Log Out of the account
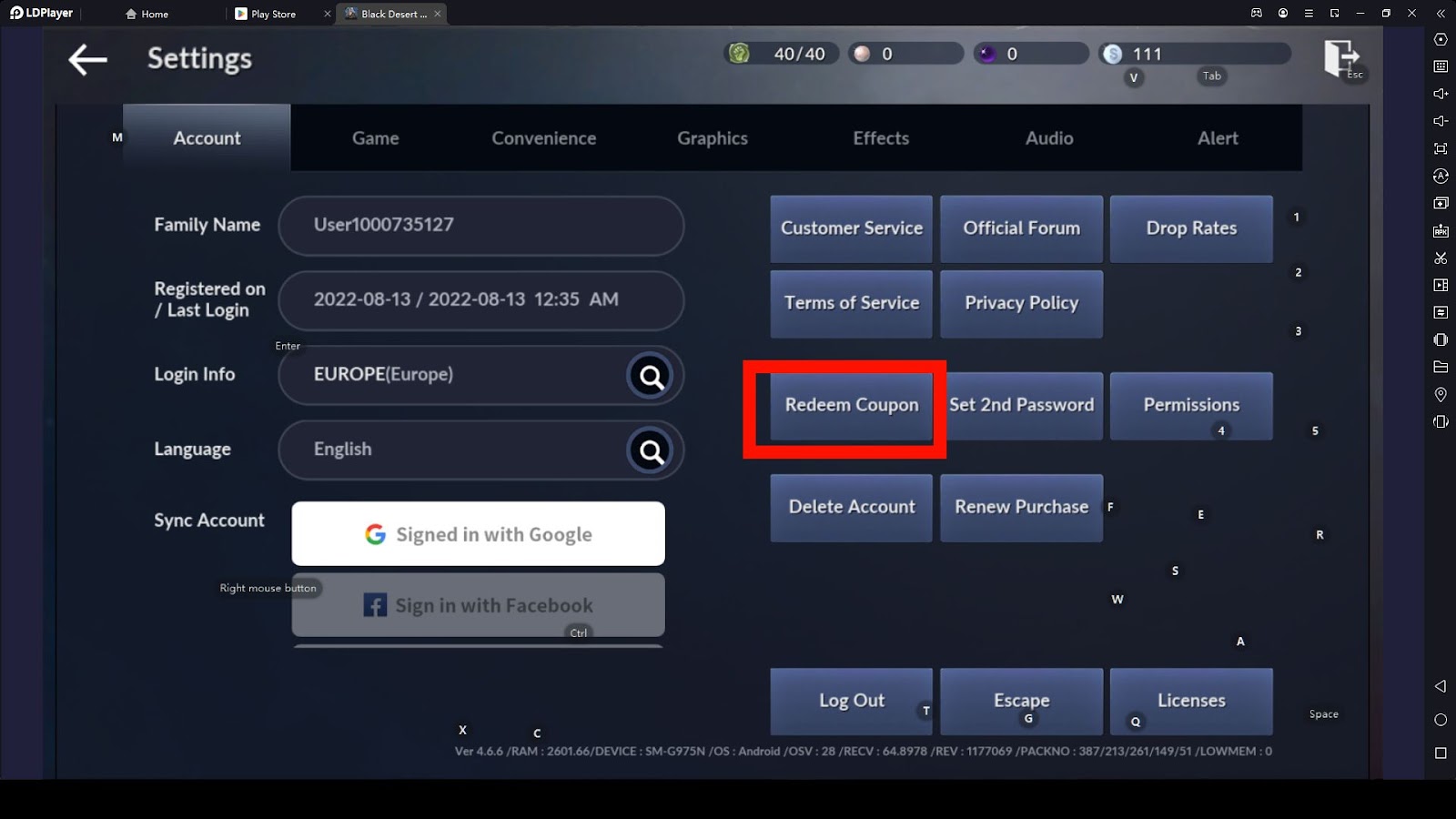This screenshot has width=1456, height=819. point(852,702)
